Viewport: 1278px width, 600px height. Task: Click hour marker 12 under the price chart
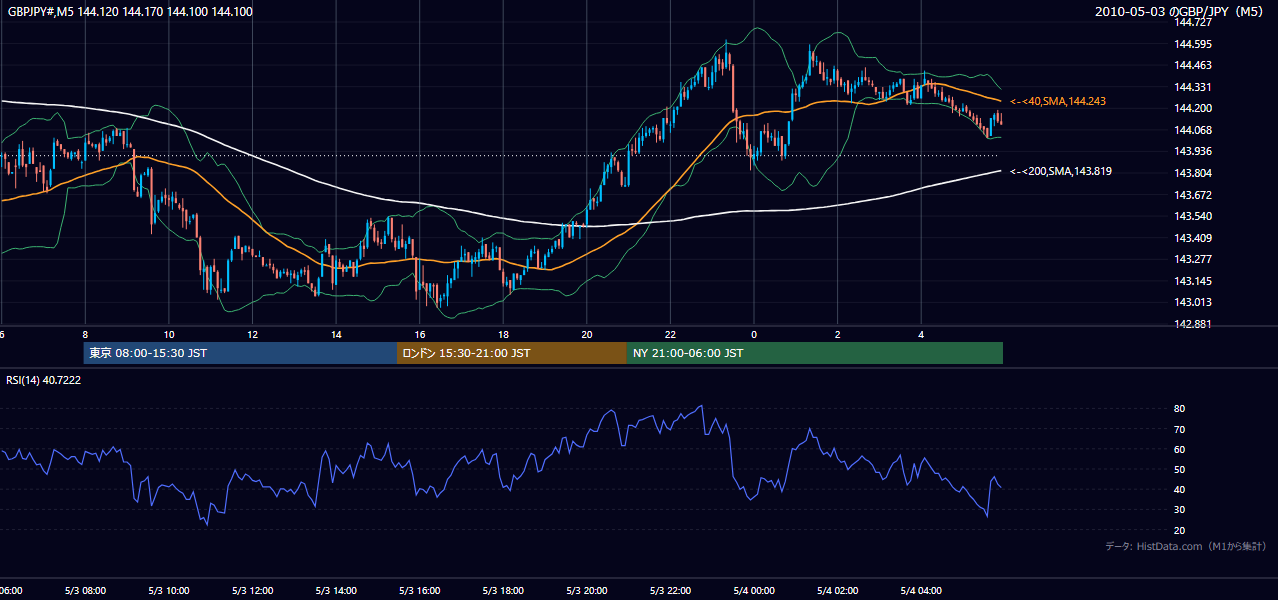[x=253, y=334]
